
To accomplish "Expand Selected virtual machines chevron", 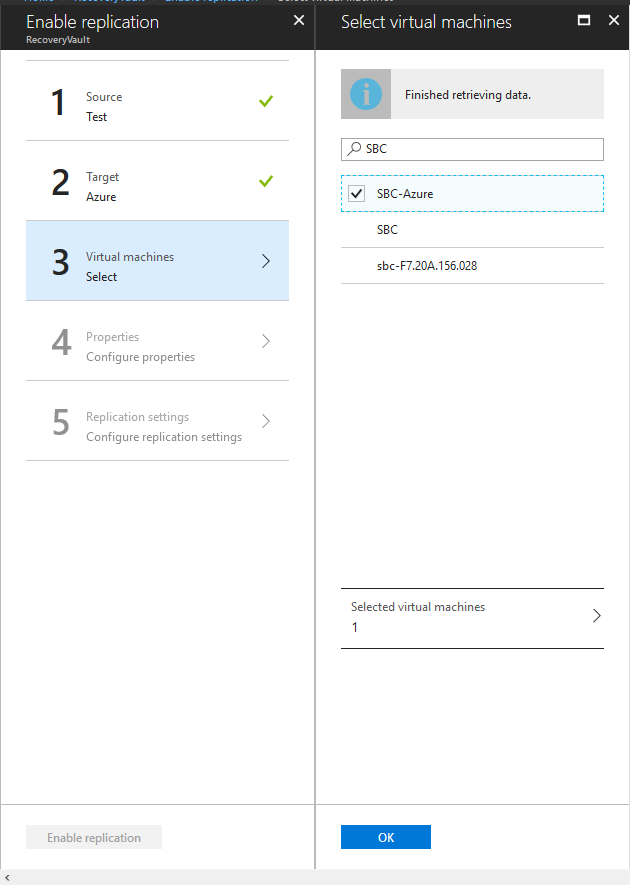I will [597, 615].
